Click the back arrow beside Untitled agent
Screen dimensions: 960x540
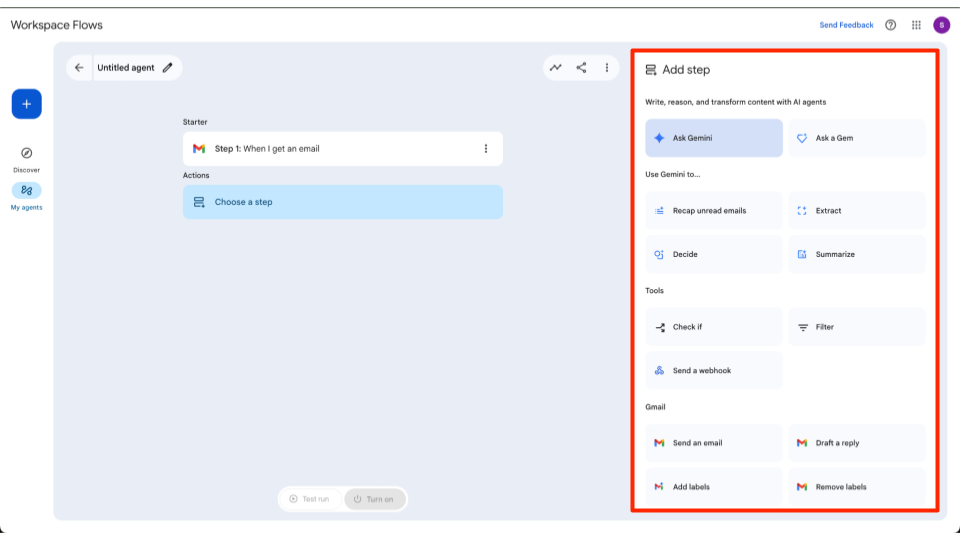coord(80,68)
